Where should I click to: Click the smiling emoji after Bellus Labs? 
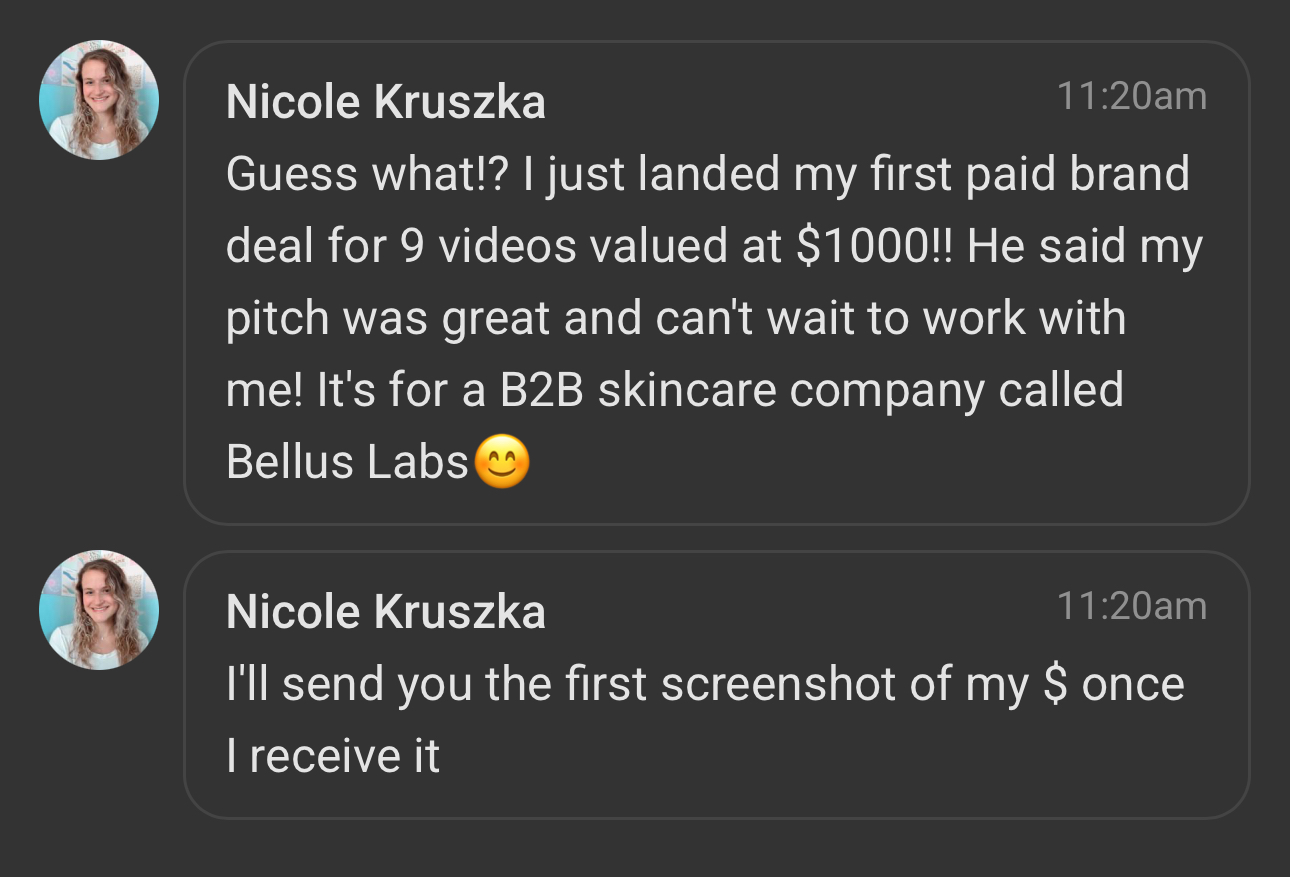(x=501, y=463)
